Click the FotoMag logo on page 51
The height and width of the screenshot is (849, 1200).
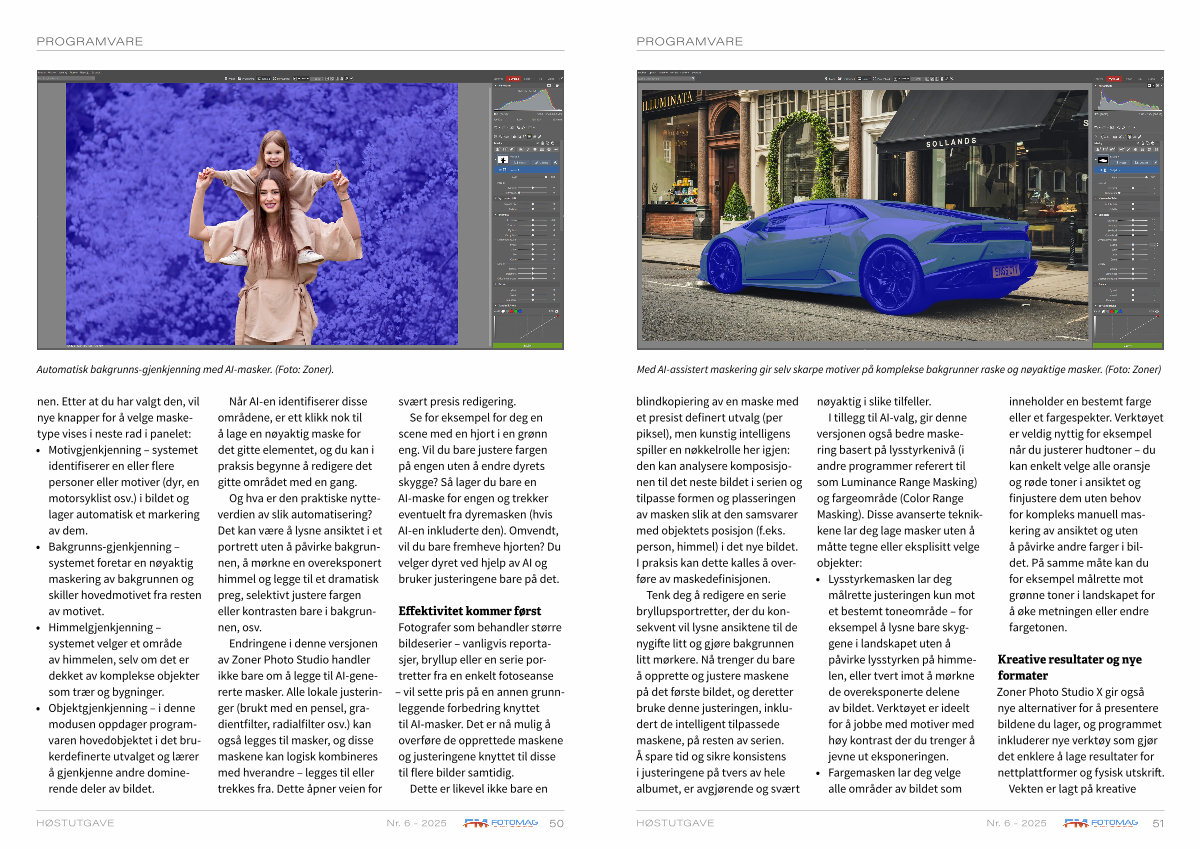1101,823
